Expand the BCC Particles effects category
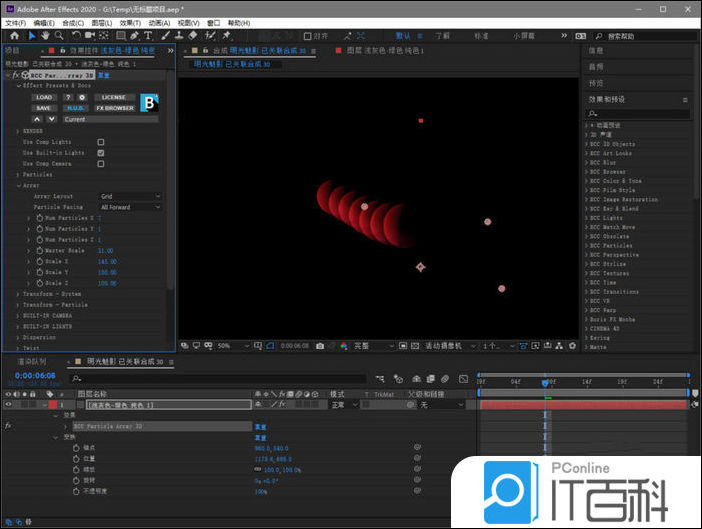Screen dimensions: 702x529 586,245
